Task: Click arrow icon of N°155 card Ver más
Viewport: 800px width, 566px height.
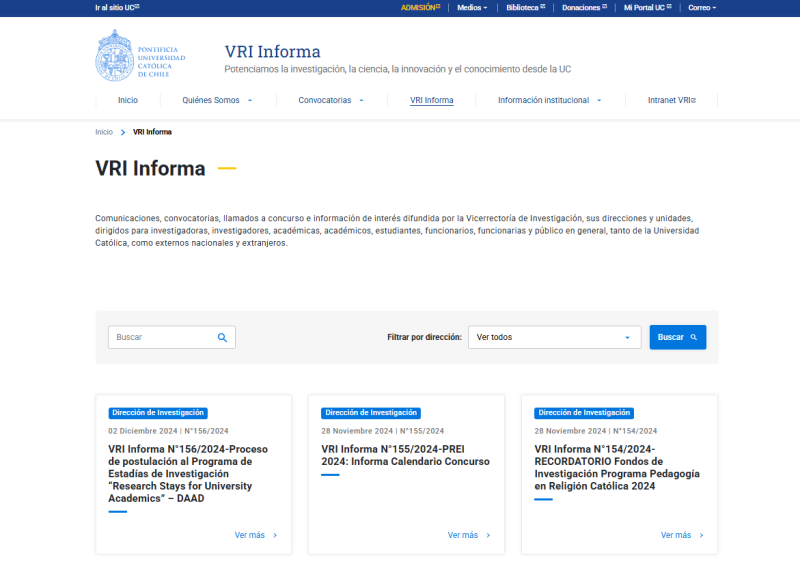Action: coord(488,535)
